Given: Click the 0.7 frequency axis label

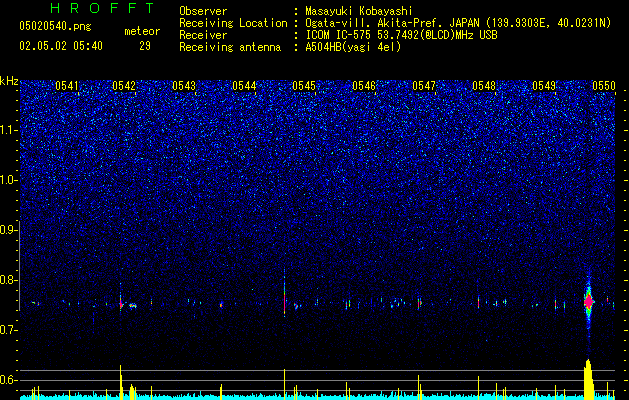Looking at the screenshot, I should (x=9, y=330).
